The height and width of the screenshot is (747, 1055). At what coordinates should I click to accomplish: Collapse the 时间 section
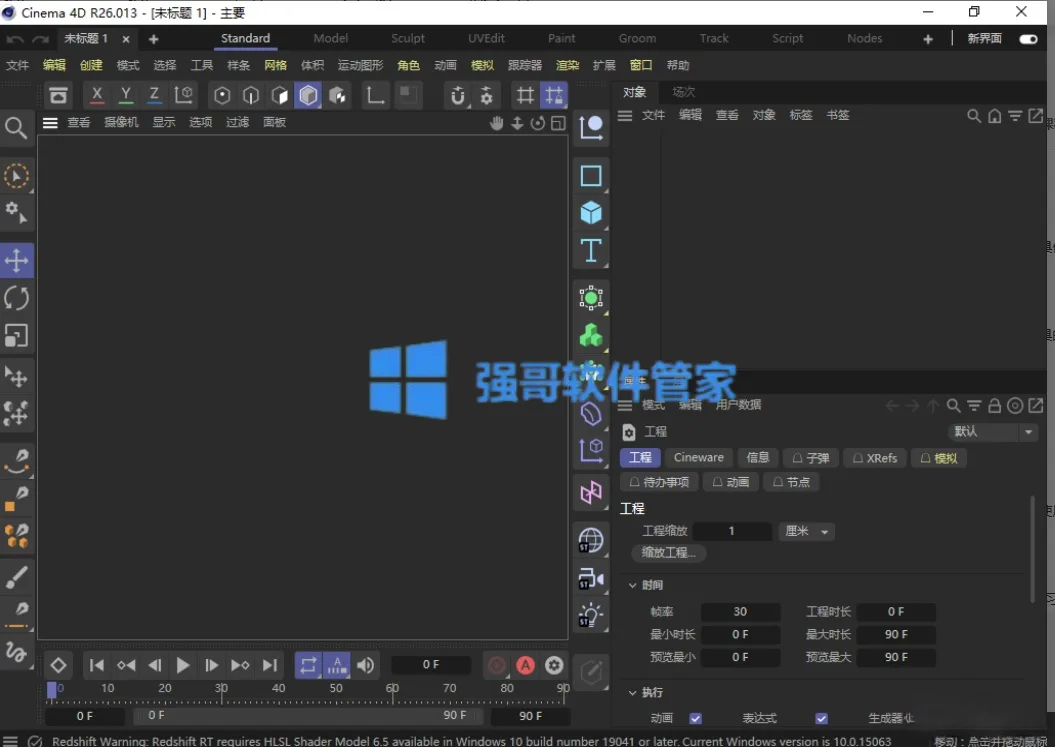click(632, 585)
